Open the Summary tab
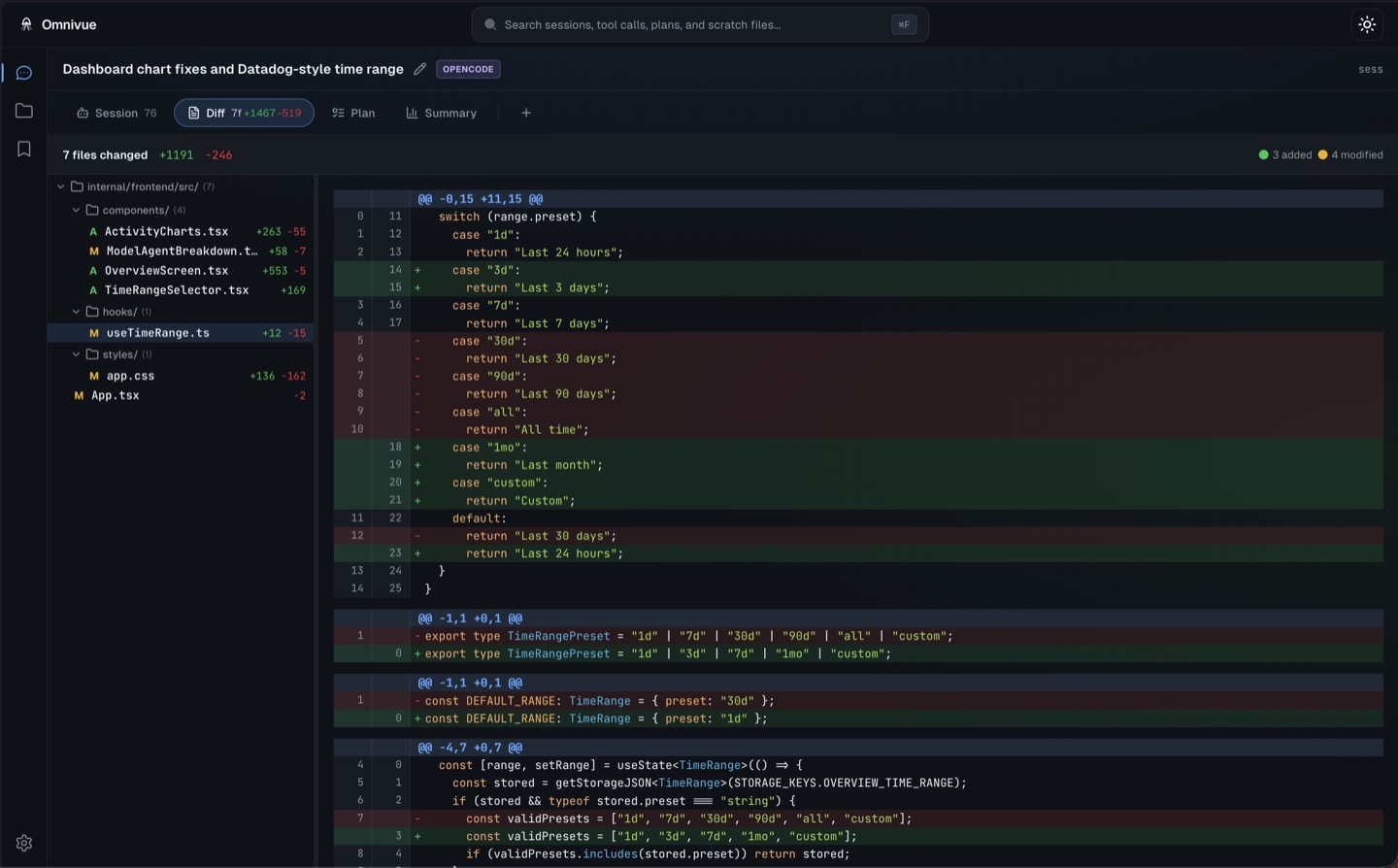1398x868 pixels. (442, 113)
